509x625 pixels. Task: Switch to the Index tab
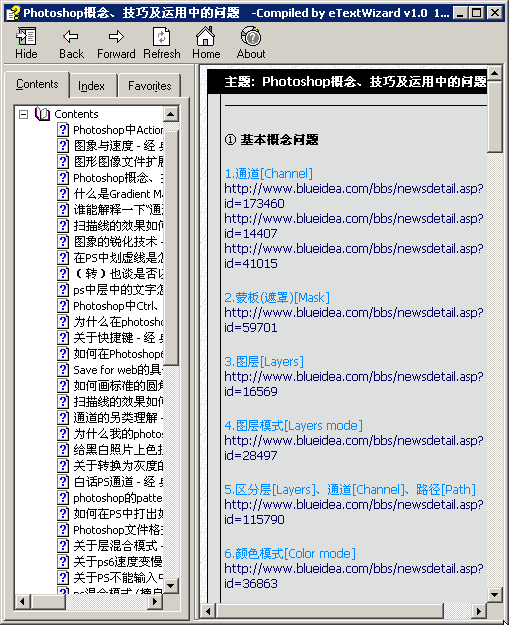91,86
